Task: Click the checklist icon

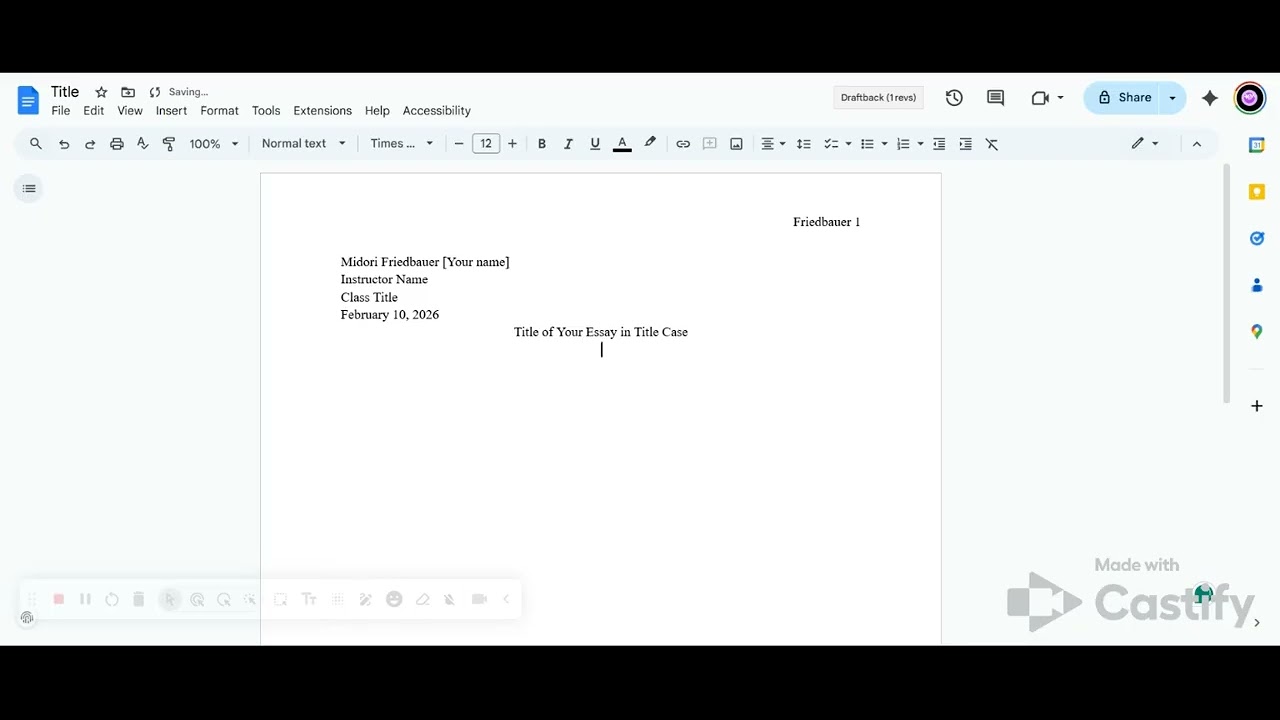Action: click(830, 144)
